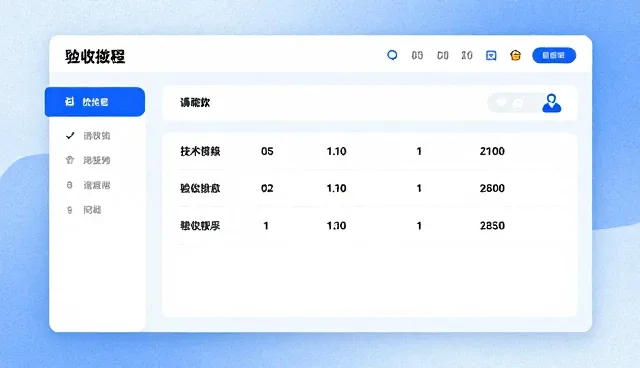Select the blue highlighted sidebar menu item

pos(95,102)
